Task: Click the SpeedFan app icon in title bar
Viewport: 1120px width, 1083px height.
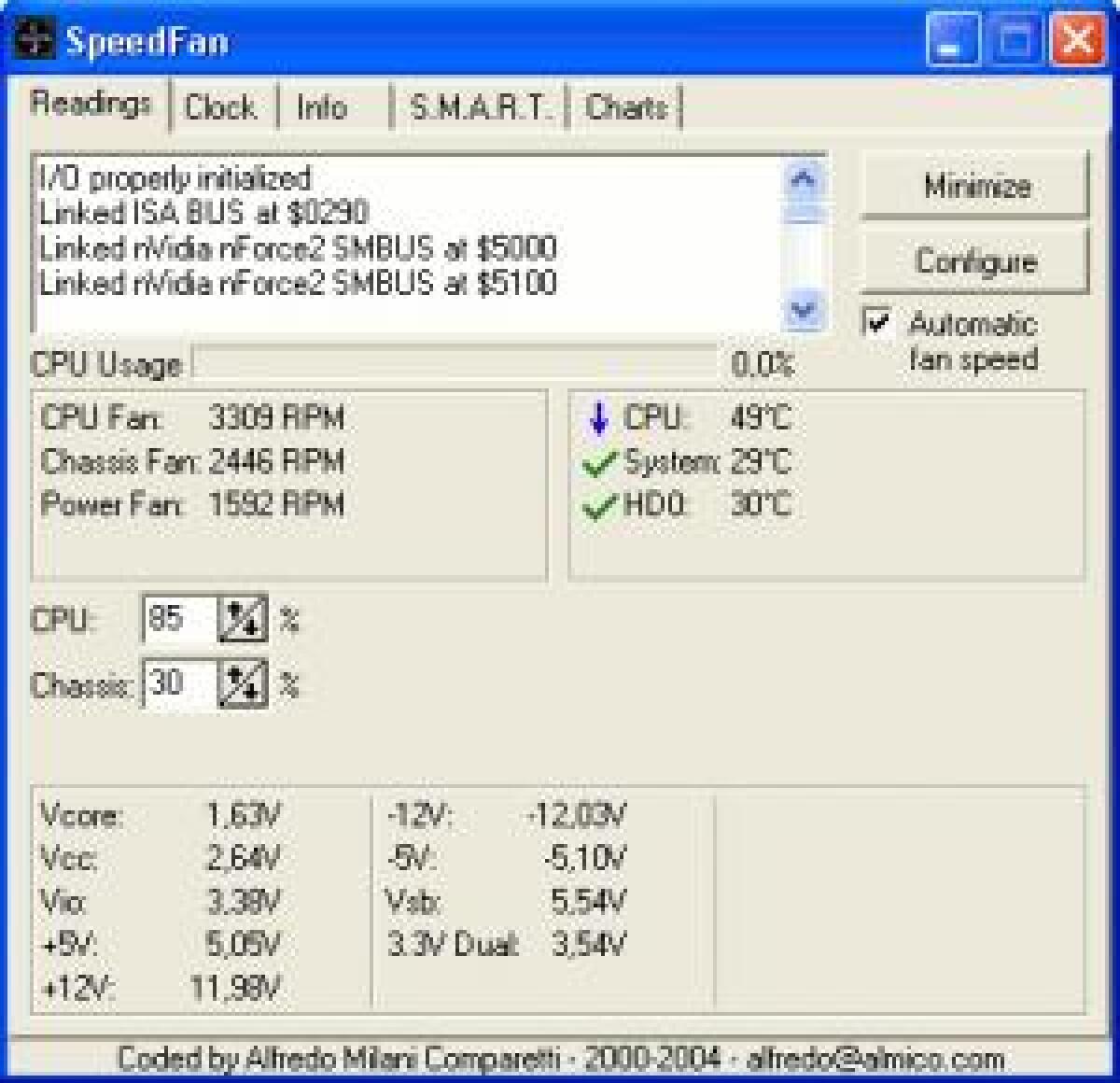Action: pyautogui.click(x=35, y=42)
